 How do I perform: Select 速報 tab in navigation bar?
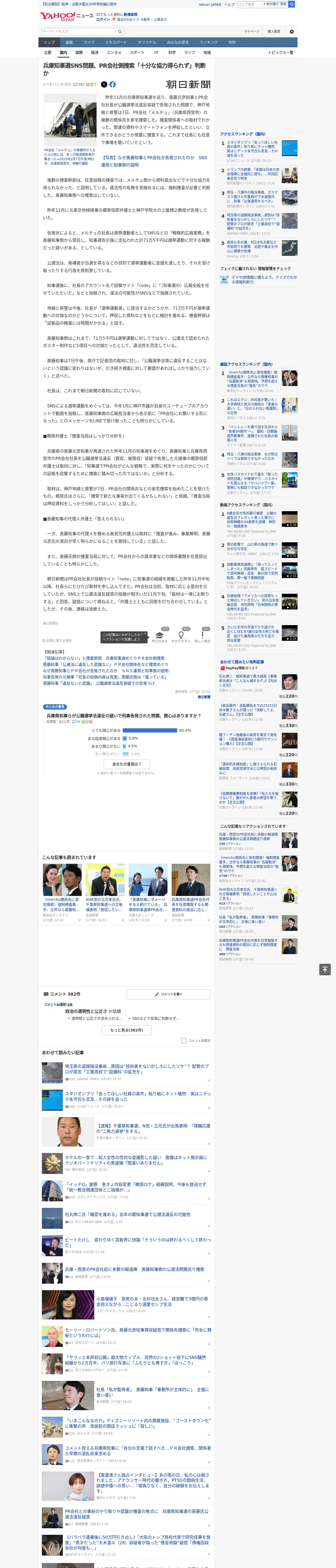pos(69,42)
